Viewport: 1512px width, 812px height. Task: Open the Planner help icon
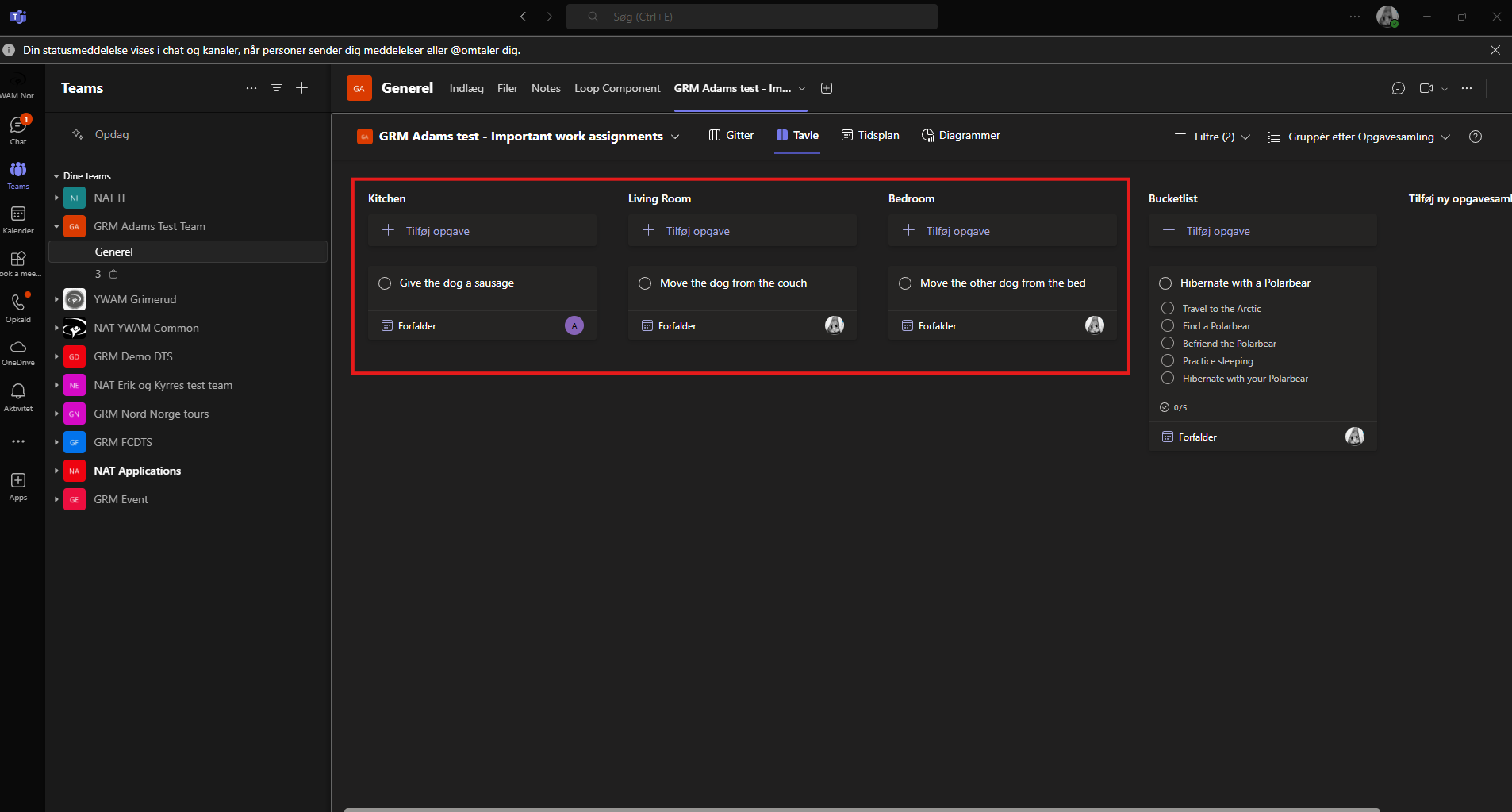click(x=1476, y=137)
